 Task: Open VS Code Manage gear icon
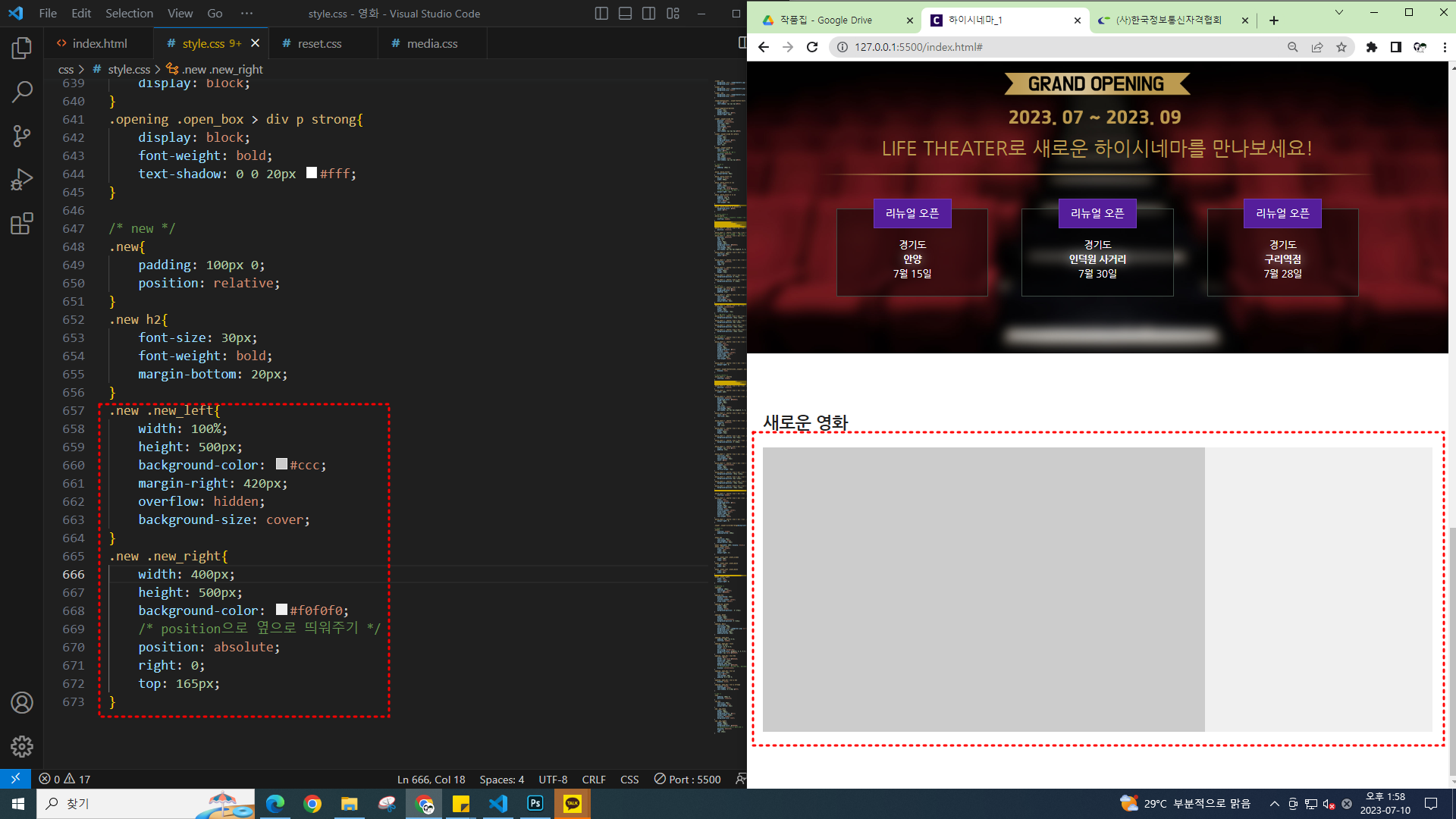point(22,746)
